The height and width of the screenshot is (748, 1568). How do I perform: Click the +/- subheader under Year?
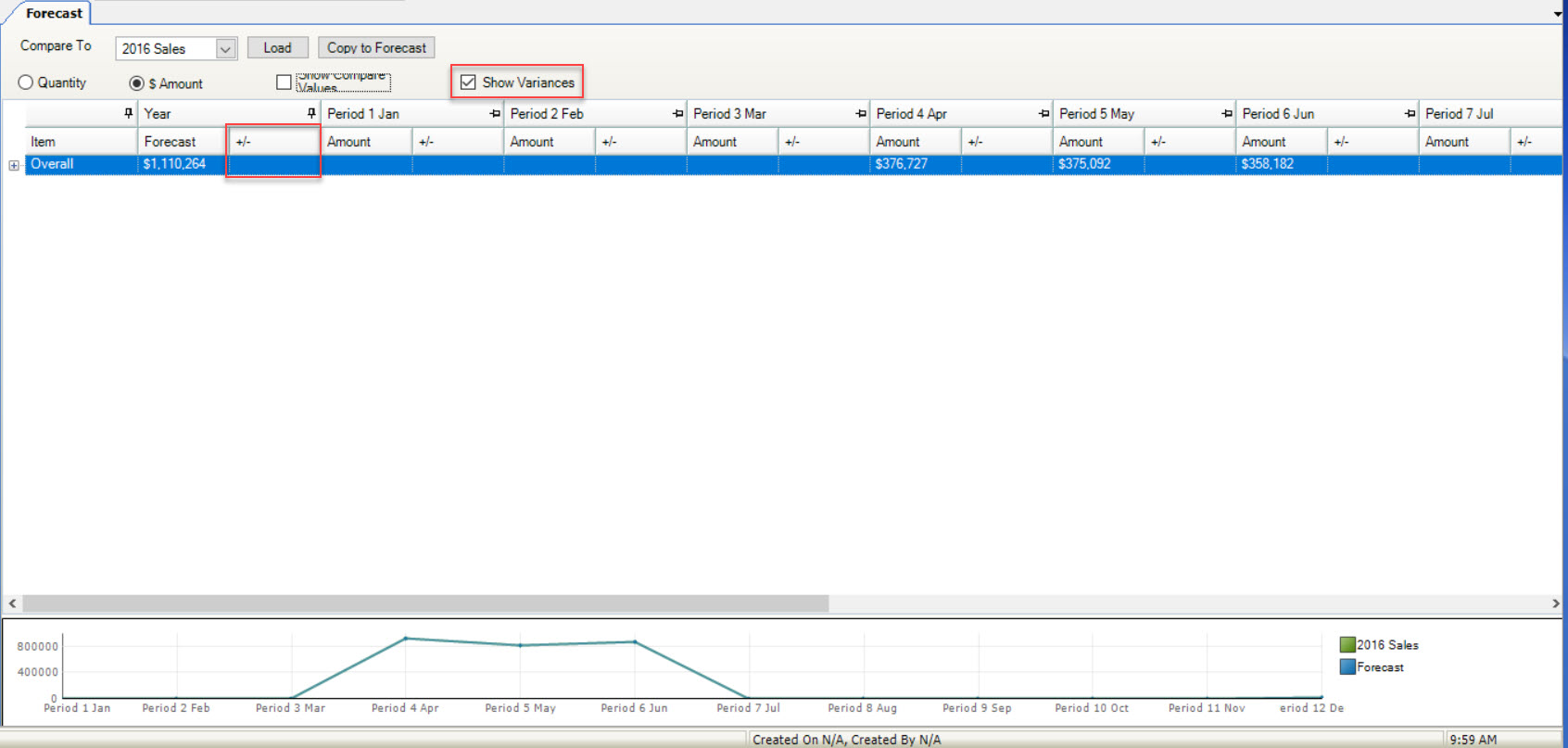274,142
